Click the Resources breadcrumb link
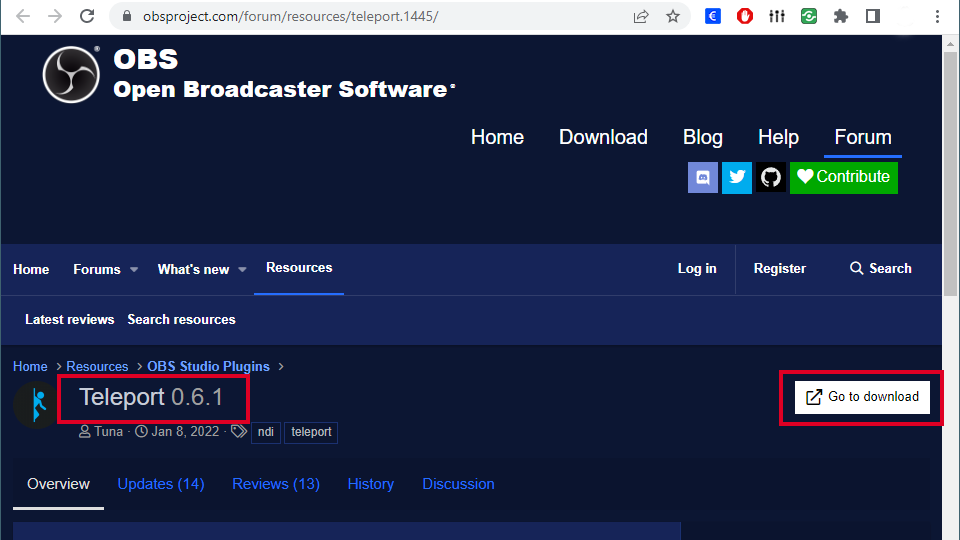Image resolution: width=960 pixels, height=540 pixels. (x=97, y=366)
